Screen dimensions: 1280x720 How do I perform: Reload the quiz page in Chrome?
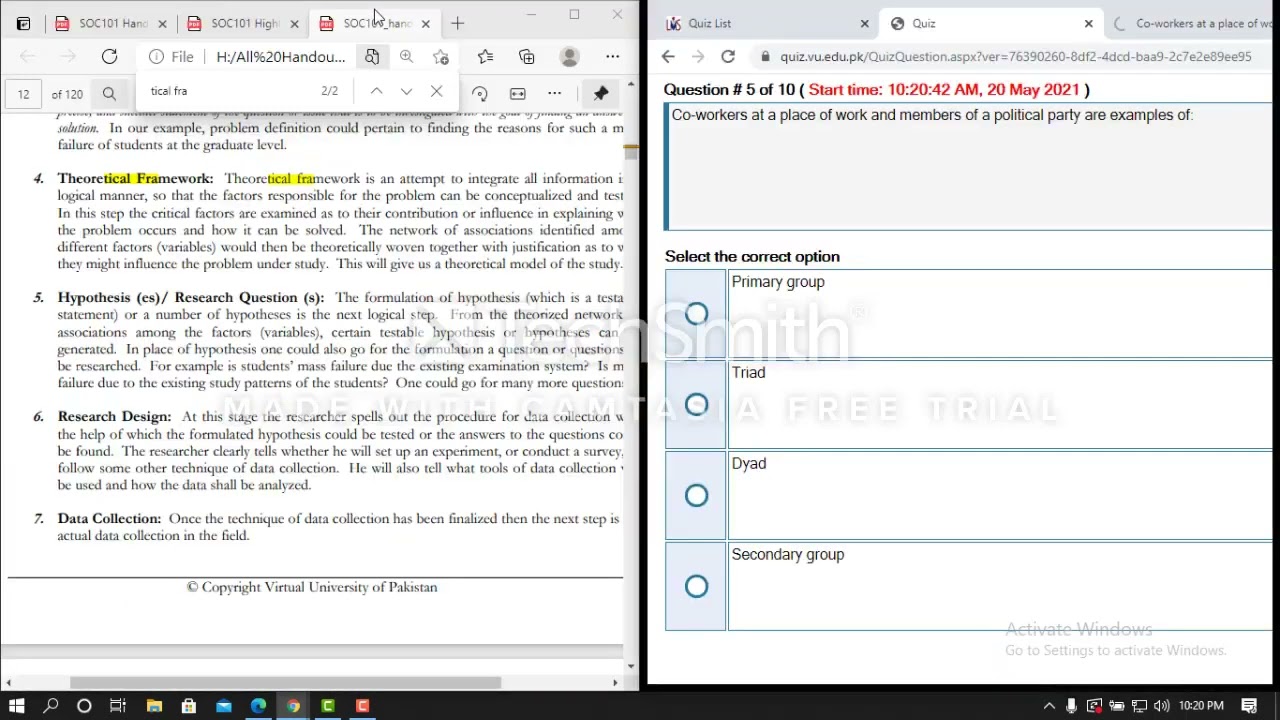728,57
